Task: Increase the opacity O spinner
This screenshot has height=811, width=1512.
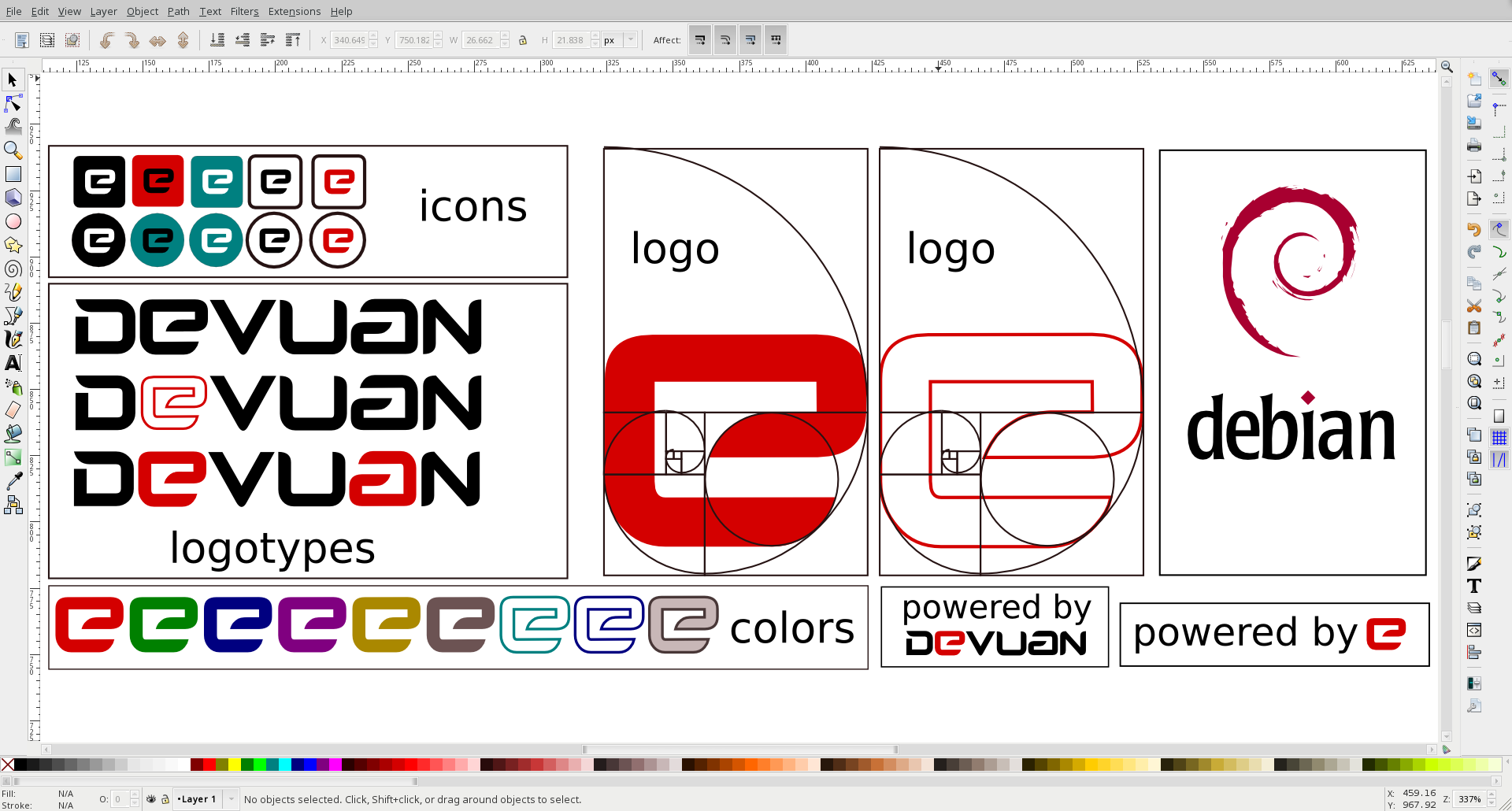Action: 135,795
